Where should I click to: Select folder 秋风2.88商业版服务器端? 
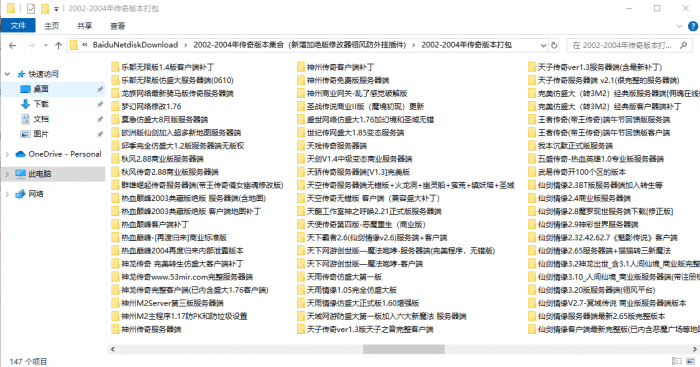pyautogui.click(x=158, y=159)
